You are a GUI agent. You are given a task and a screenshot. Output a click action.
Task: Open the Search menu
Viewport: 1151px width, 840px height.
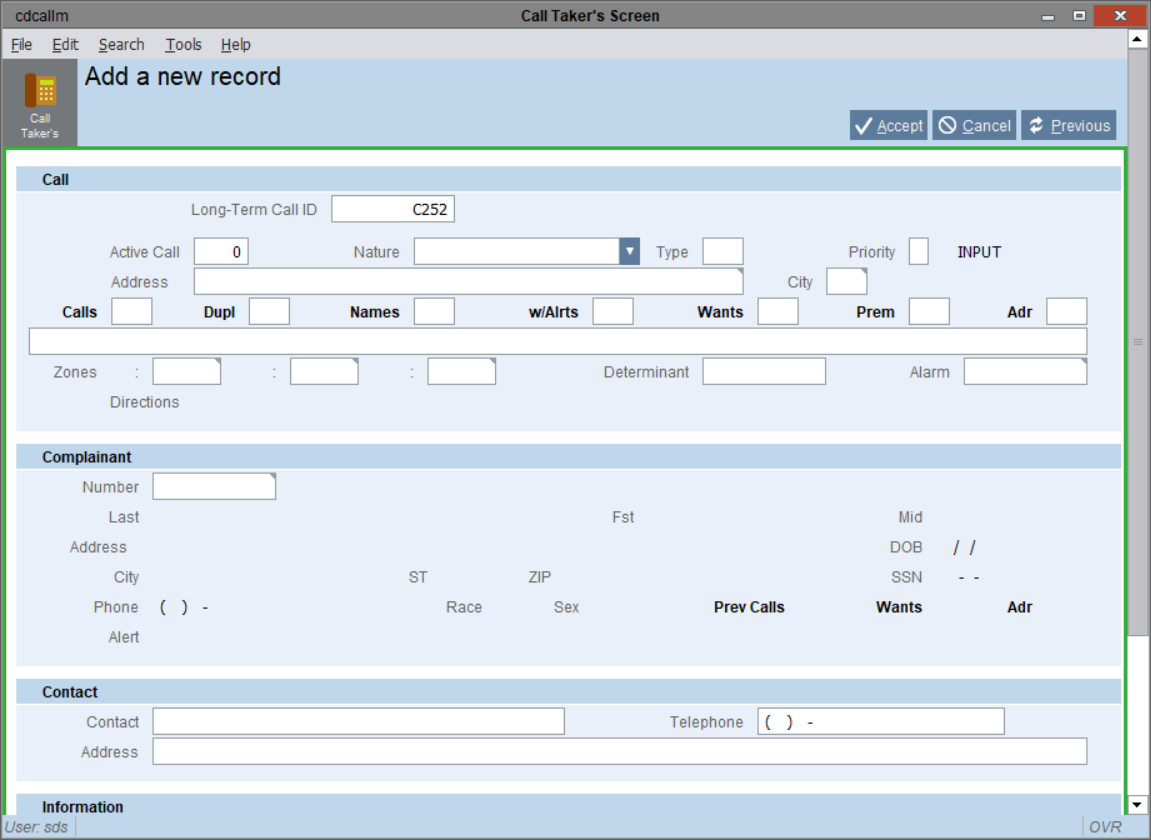coord(121,45)
